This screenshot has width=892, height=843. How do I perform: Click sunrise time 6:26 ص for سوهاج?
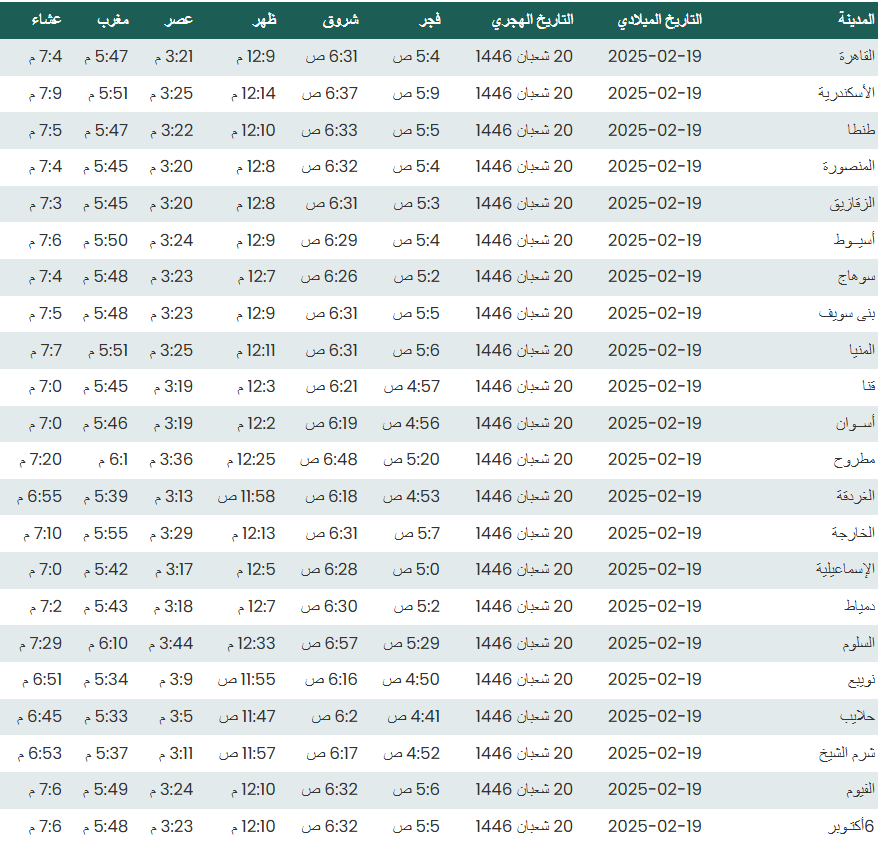pyautogui.click(x=329, y=277)
